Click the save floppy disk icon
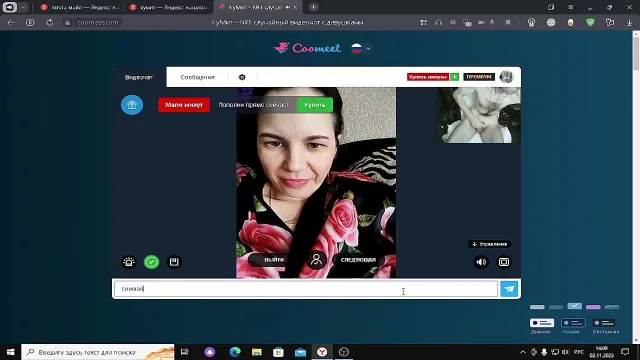 [x=174, y=262]
